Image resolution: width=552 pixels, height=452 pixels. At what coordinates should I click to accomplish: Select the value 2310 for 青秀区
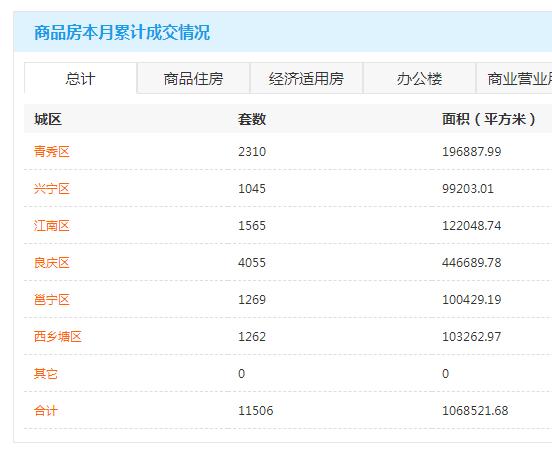click(x=252, y=152)
